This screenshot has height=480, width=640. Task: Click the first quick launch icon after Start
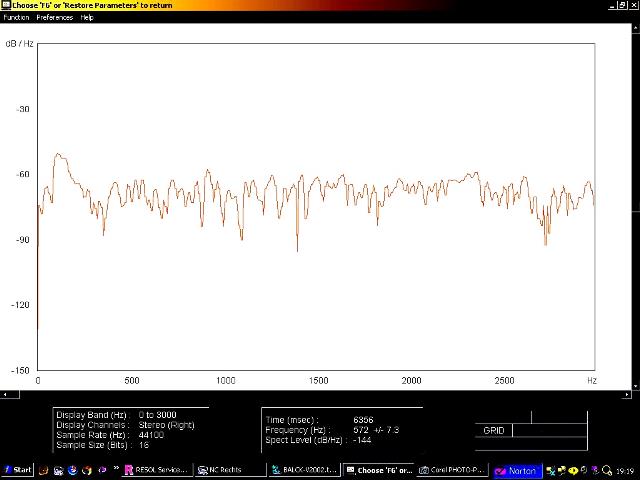click(43, 470)
